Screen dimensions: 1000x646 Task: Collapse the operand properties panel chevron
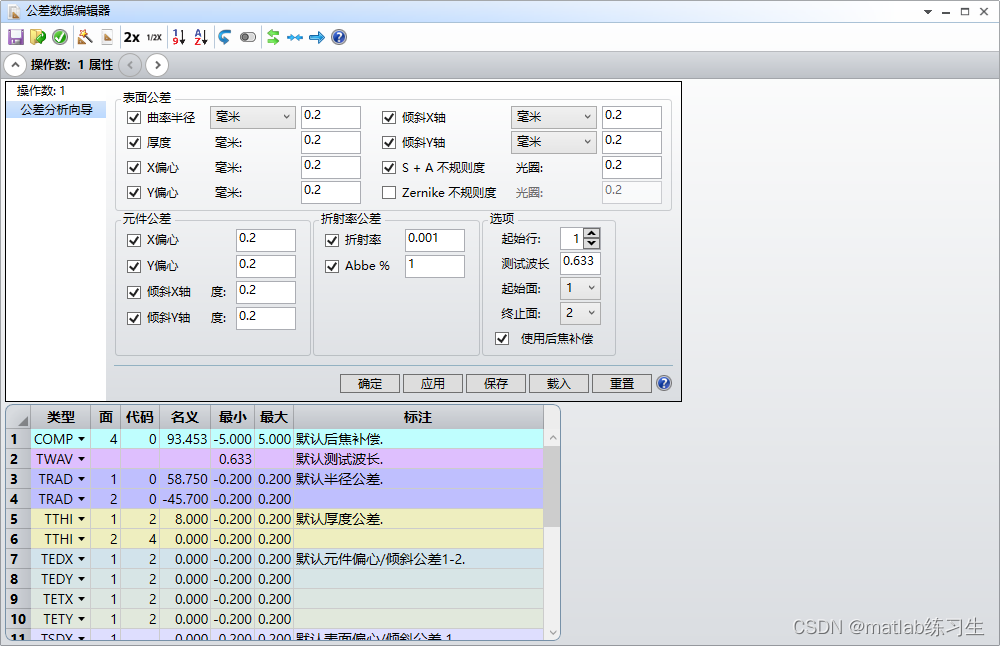pyautogui.click(x=15, y=64)
